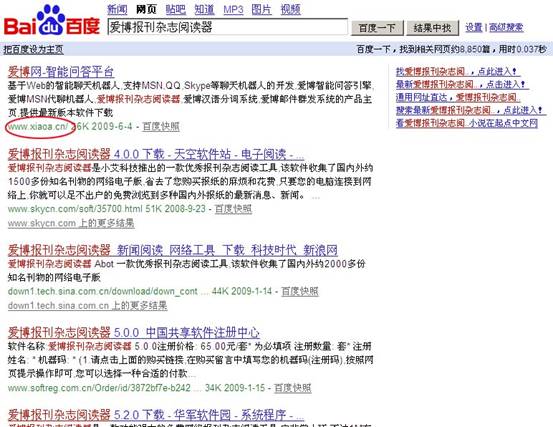
Task: Click sidebar ad 小说在起点中文网
Action: click(x=467, y=123)
